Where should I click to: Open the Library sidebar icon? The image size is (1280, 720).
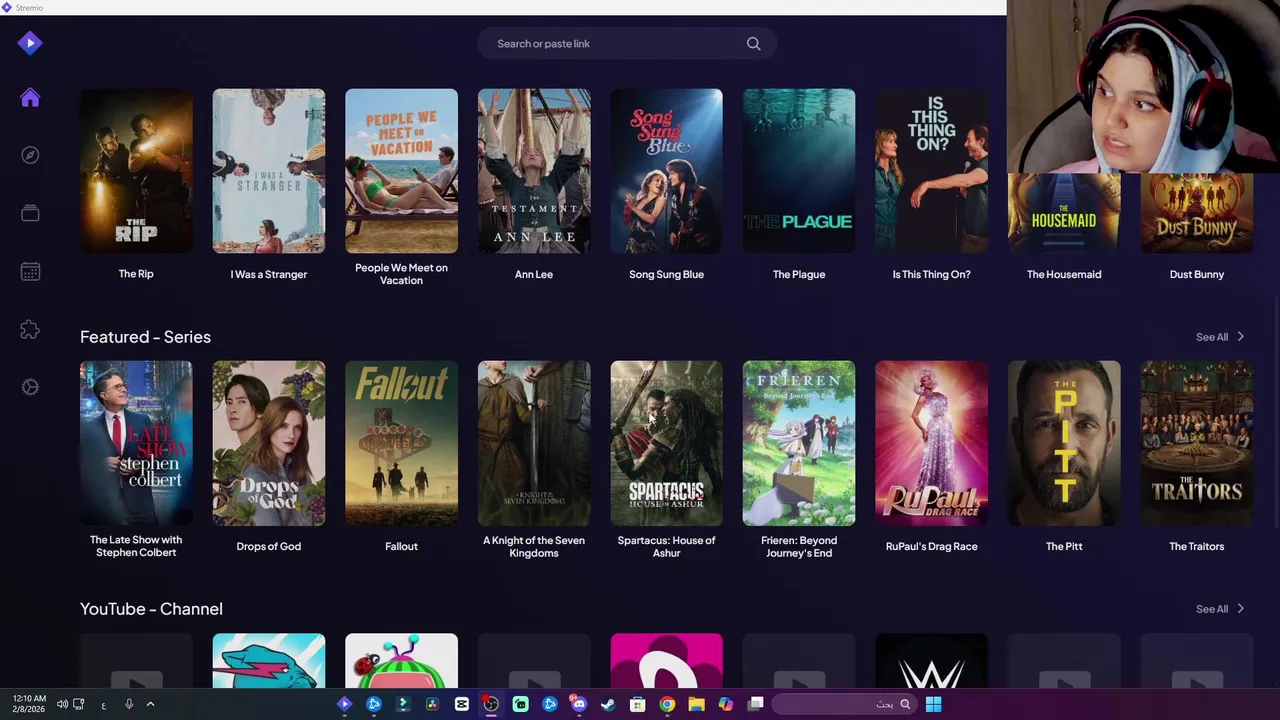click(30, 213)
